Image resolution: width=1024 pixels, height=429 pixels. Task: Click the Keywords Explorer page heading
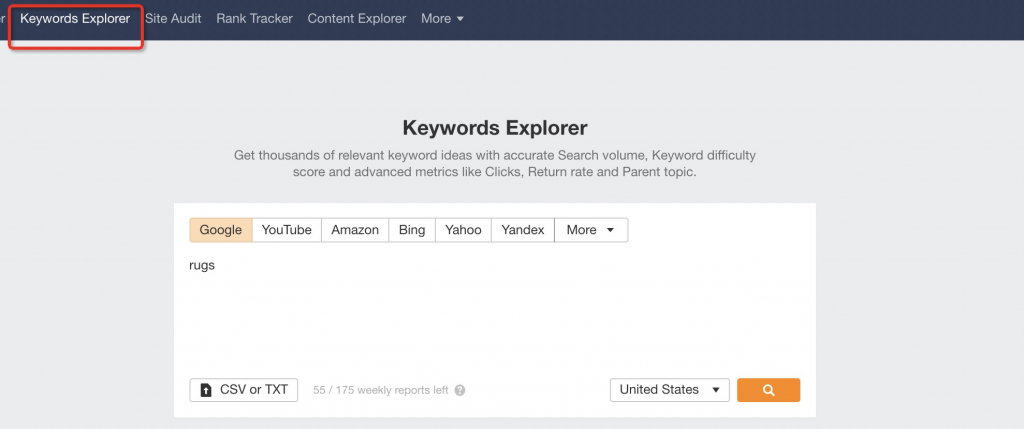494,127
